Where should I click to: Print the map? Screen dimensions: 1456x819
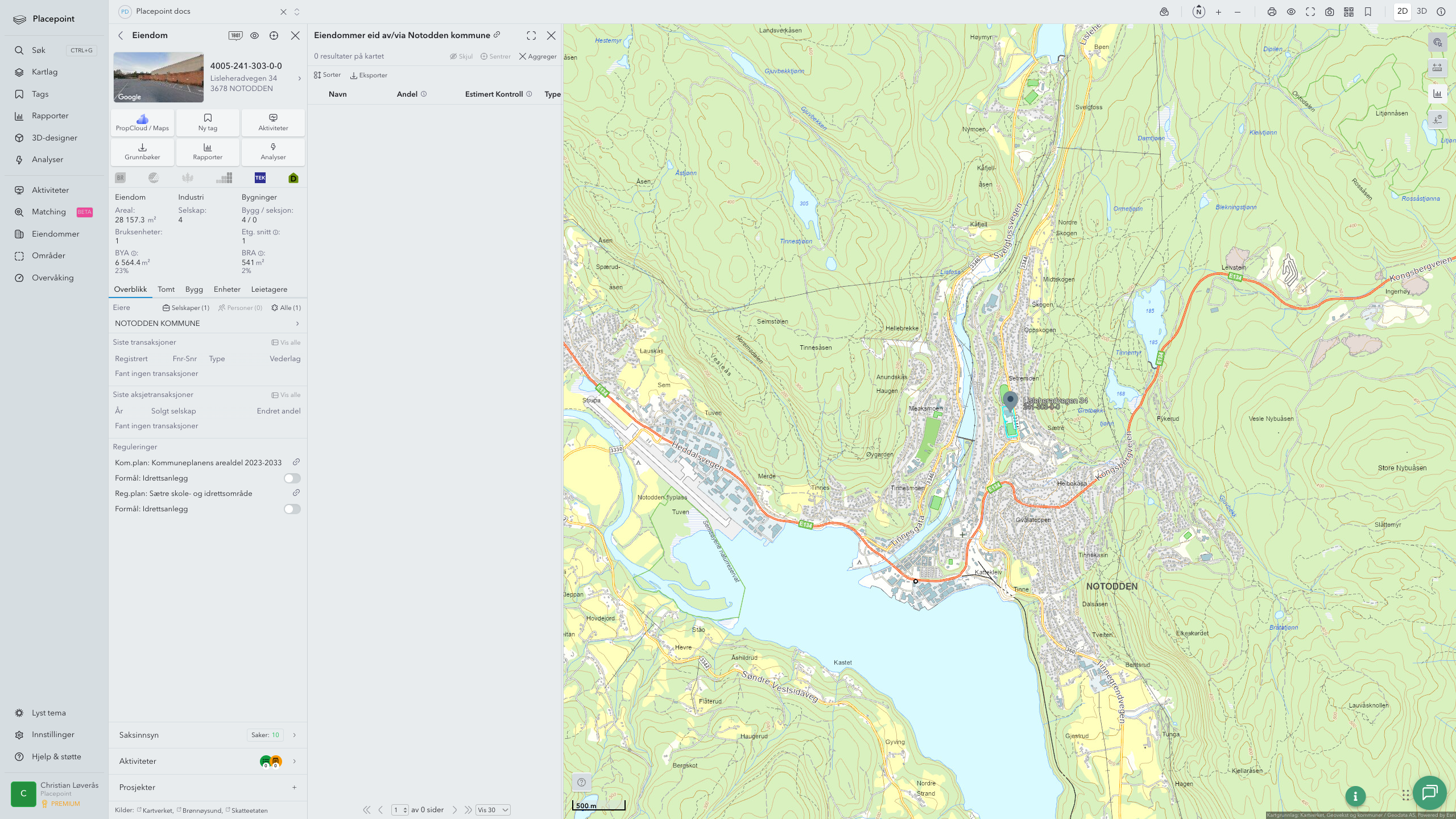pos(1272,12)
